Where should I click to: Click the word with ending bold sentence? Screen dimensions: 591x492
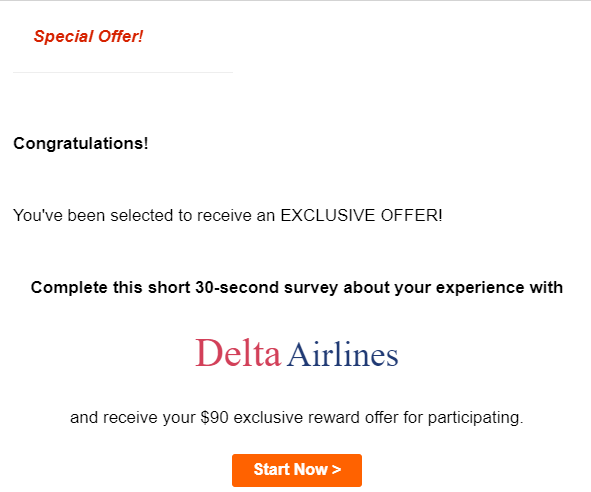[x=546, y=288]
